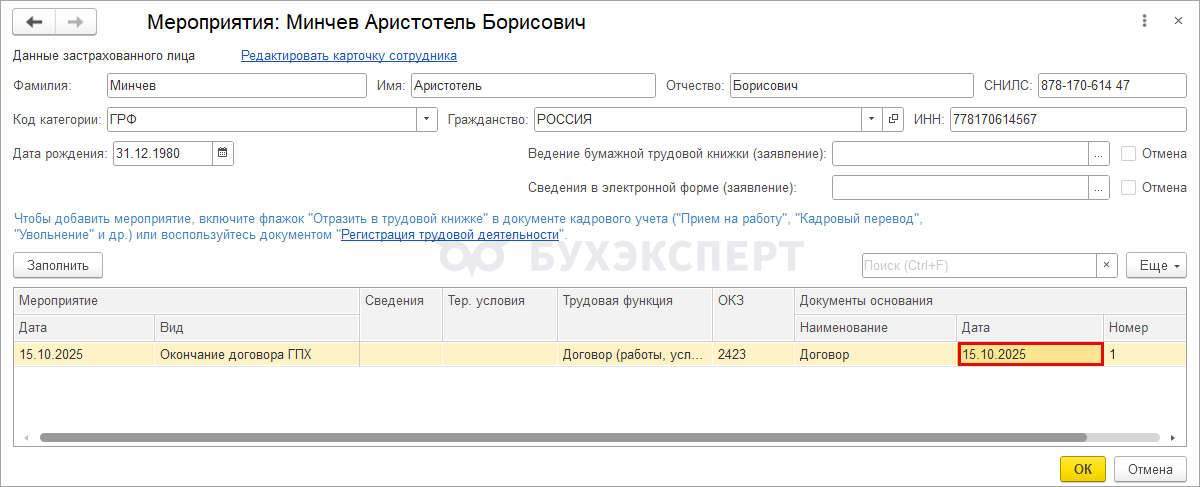
Task: Confirm with the yellow ОК button
Action: click(1082, 469)
